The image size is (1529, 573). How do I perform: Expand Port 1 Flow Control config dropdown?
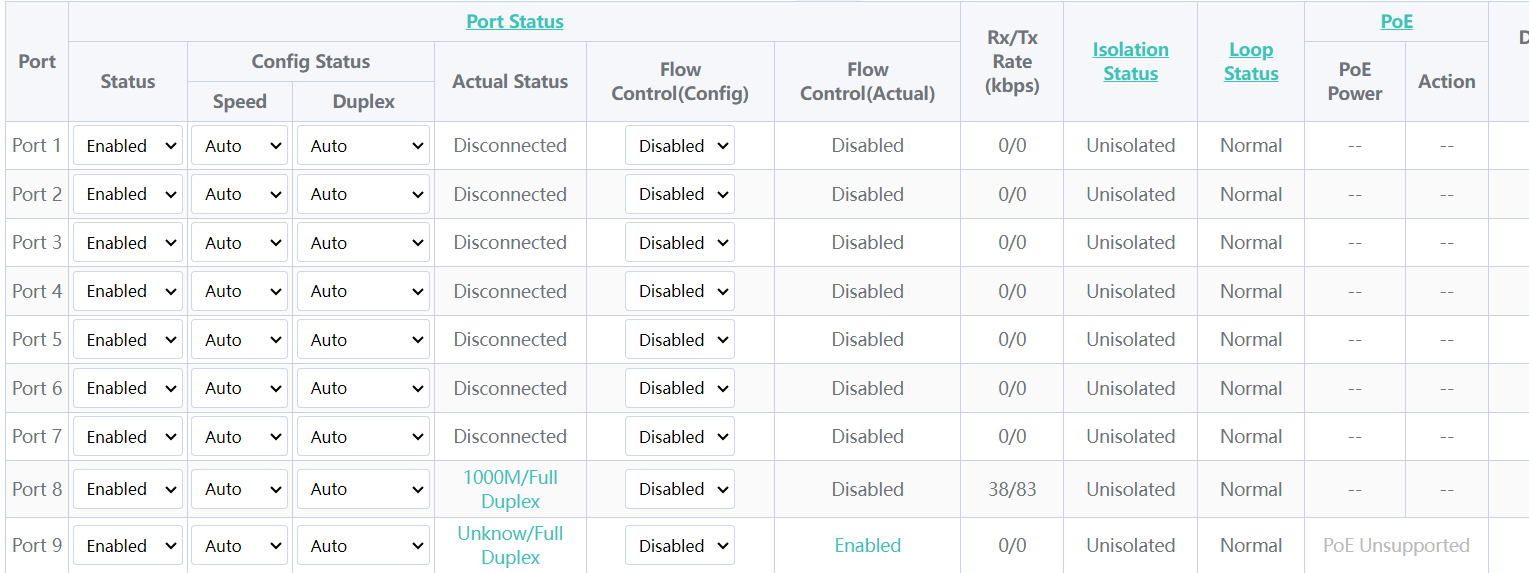pyautogui.click(x=680, y=146)
